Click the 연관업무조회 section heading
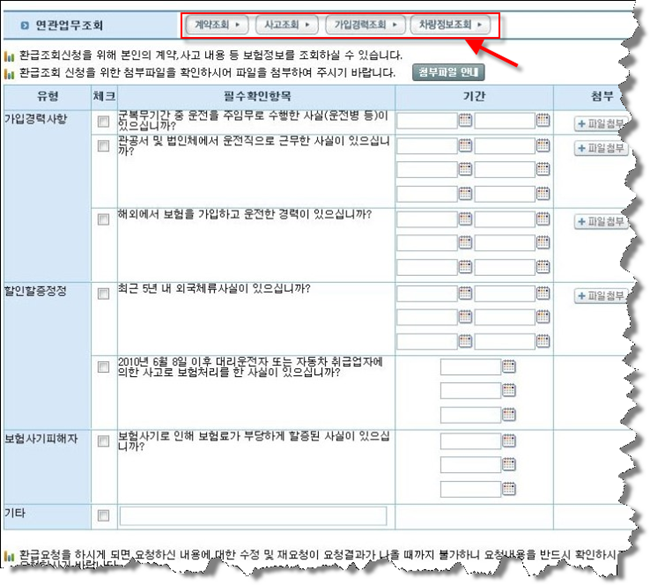This screenshot has height=585, width=650. [x=69, y=25]
